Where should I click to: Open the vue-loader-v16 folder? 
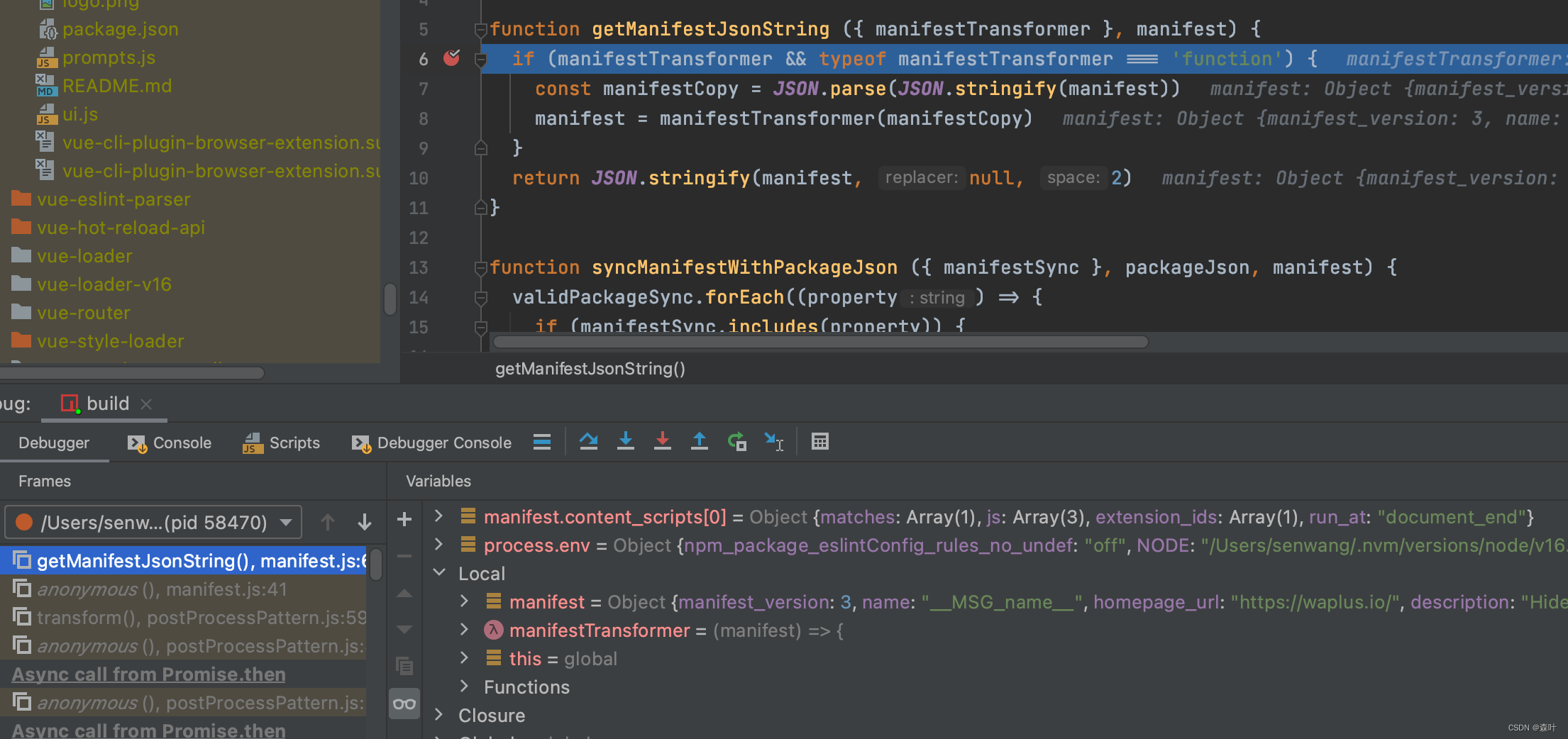pos(104,284)
